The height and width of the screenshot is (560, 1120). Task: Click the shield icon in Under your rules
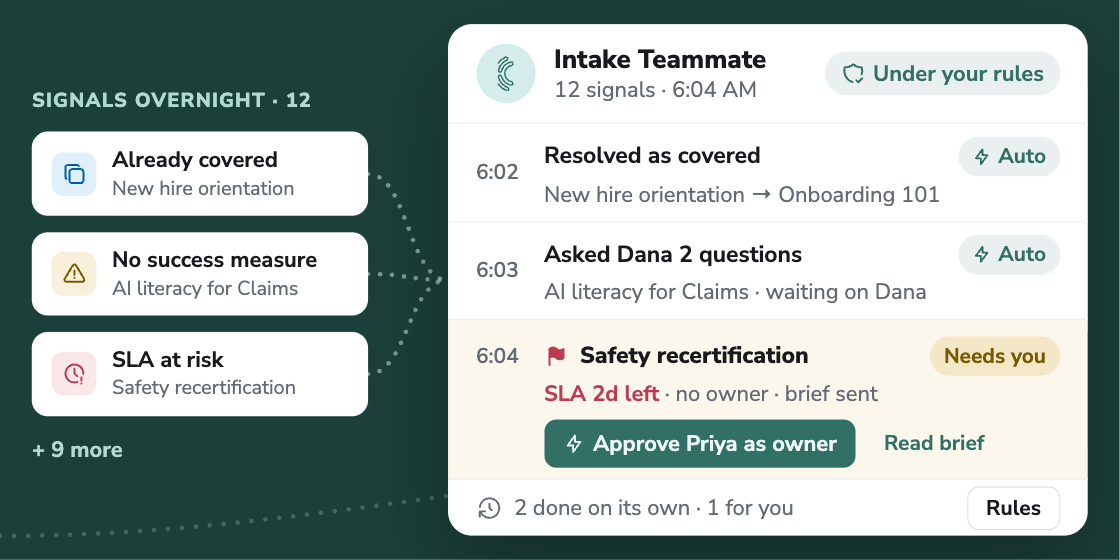(854, 74)
